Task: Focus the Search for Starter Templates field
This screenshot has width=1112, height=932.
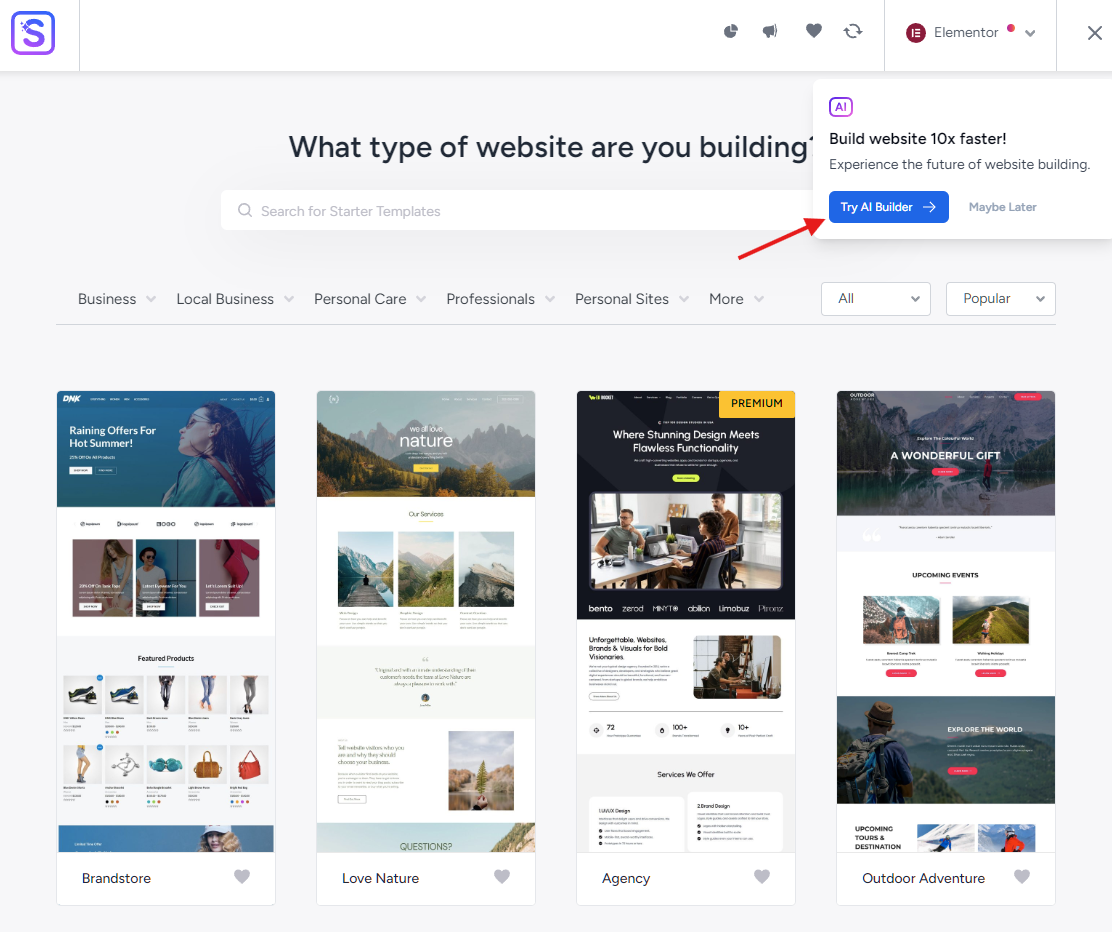Action: point(520,211)
